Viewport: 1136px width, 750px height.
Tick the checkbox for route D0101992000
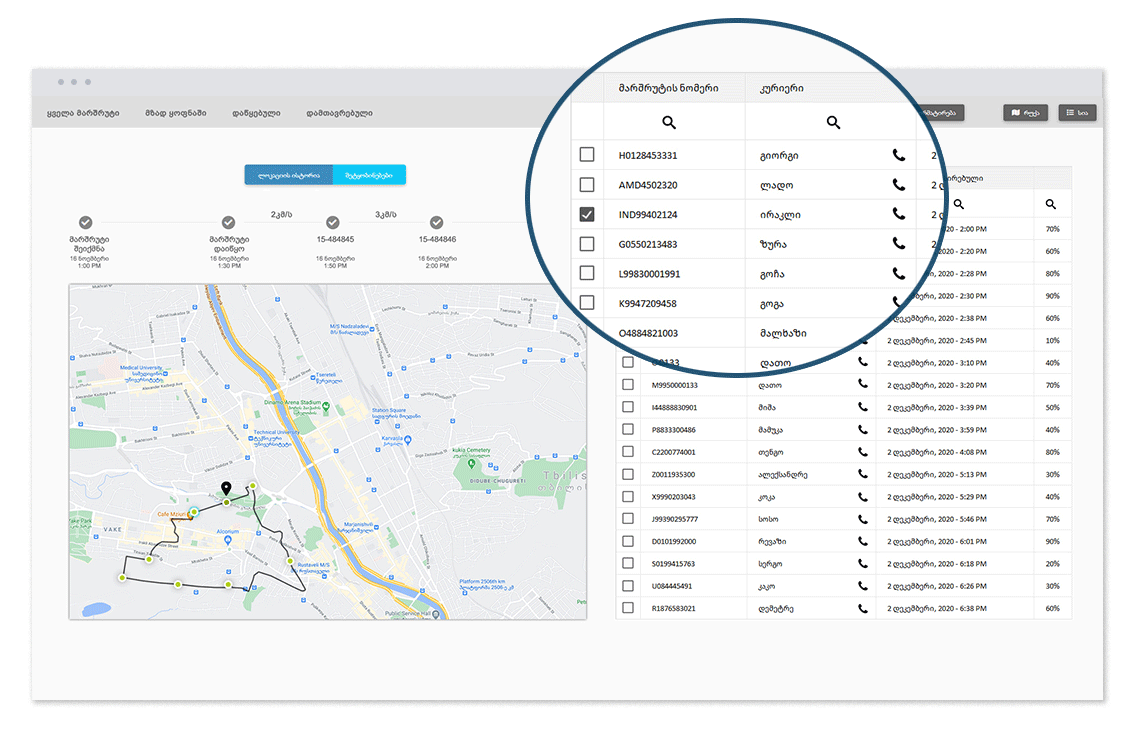(628, 541)
